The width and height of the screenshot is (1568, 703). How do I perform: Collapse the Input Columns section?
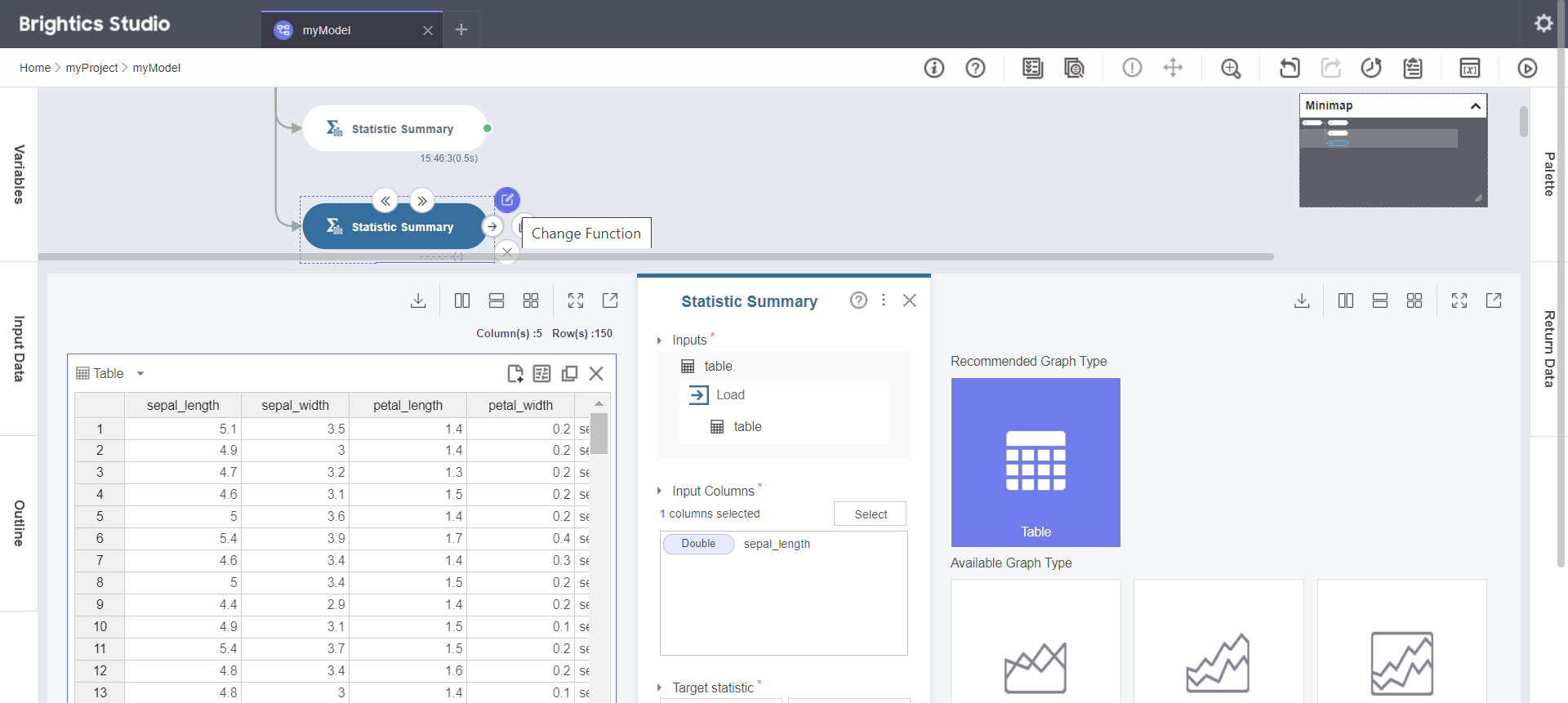click(x=659, y=491)
